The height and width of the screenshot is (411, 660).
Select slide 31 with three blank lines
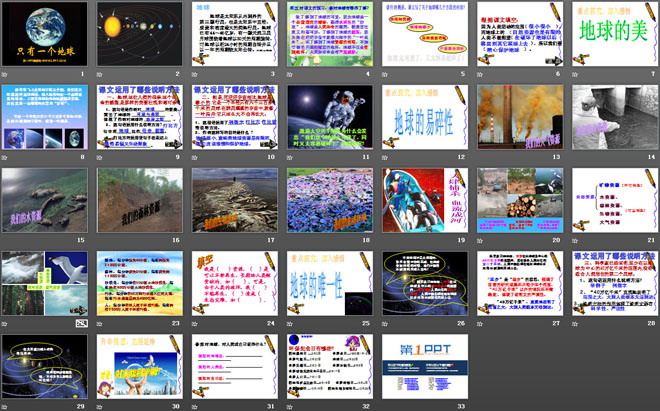click(x=235, y=366)
